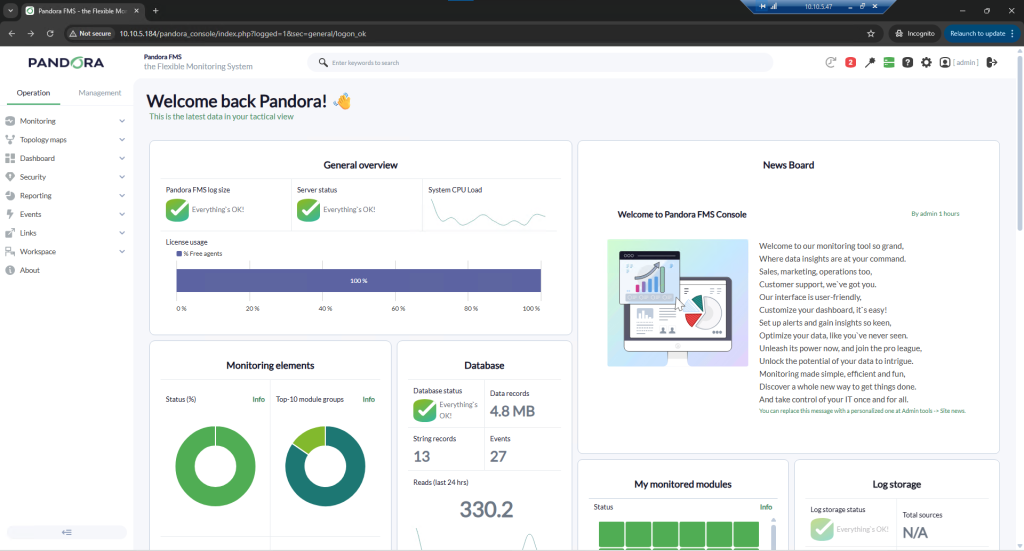Open the browser tab search dropdown
Screen dimensions: 1024x551
tap(10, 10)
